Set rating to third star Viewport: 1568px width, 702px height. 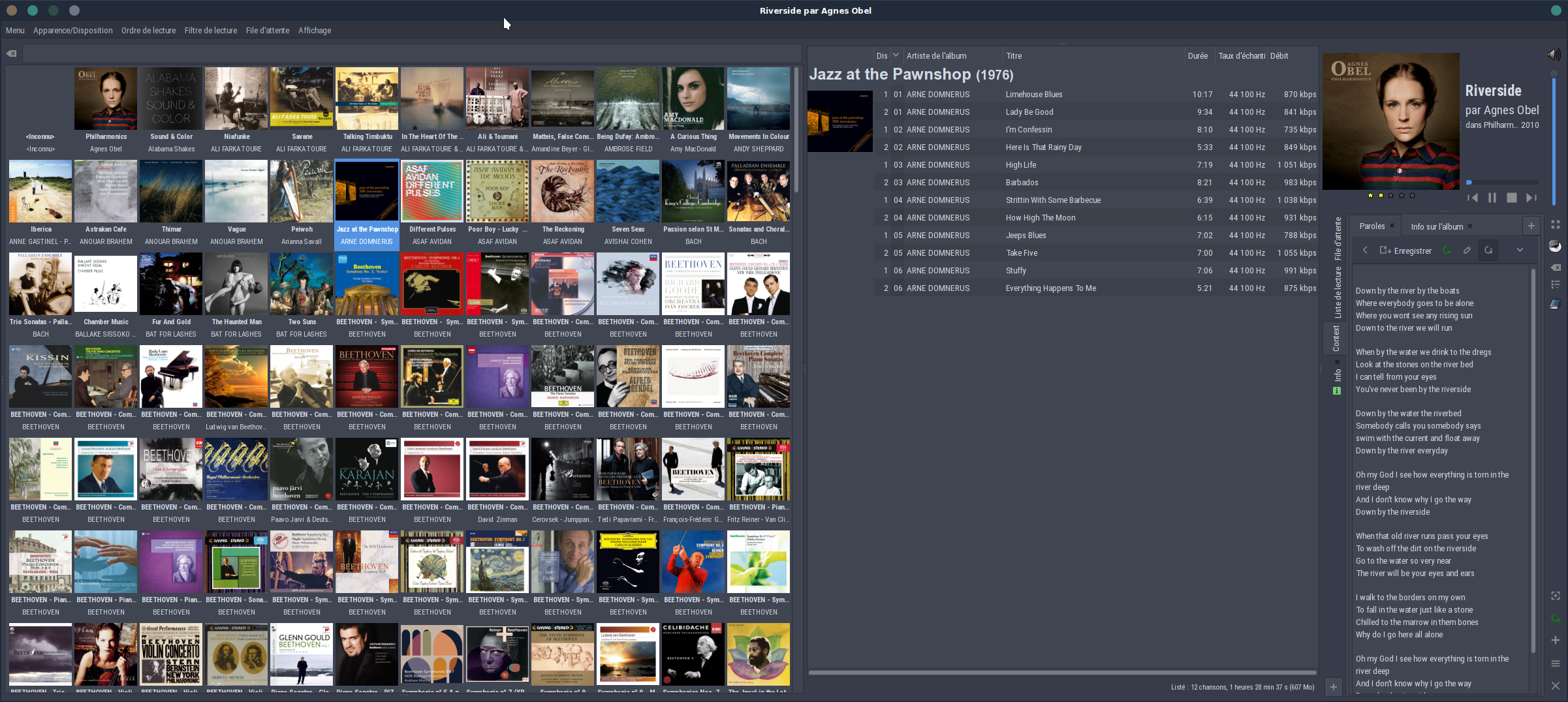click(x=1391, y=195)
